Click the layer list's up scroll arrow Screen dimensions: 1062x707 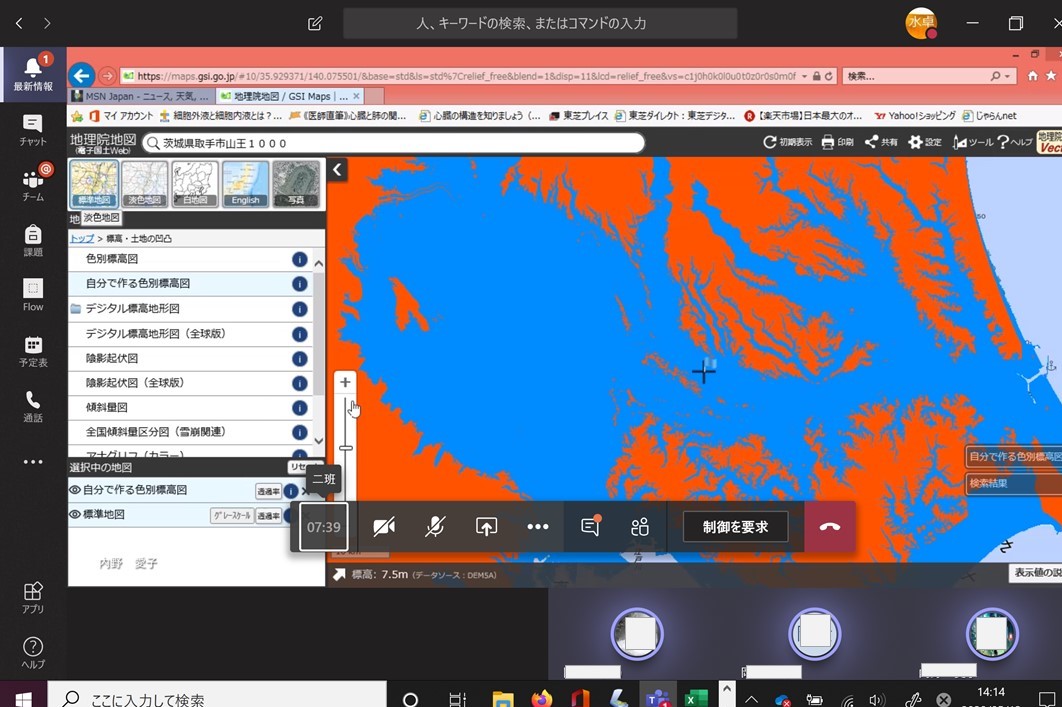point(318,263)
